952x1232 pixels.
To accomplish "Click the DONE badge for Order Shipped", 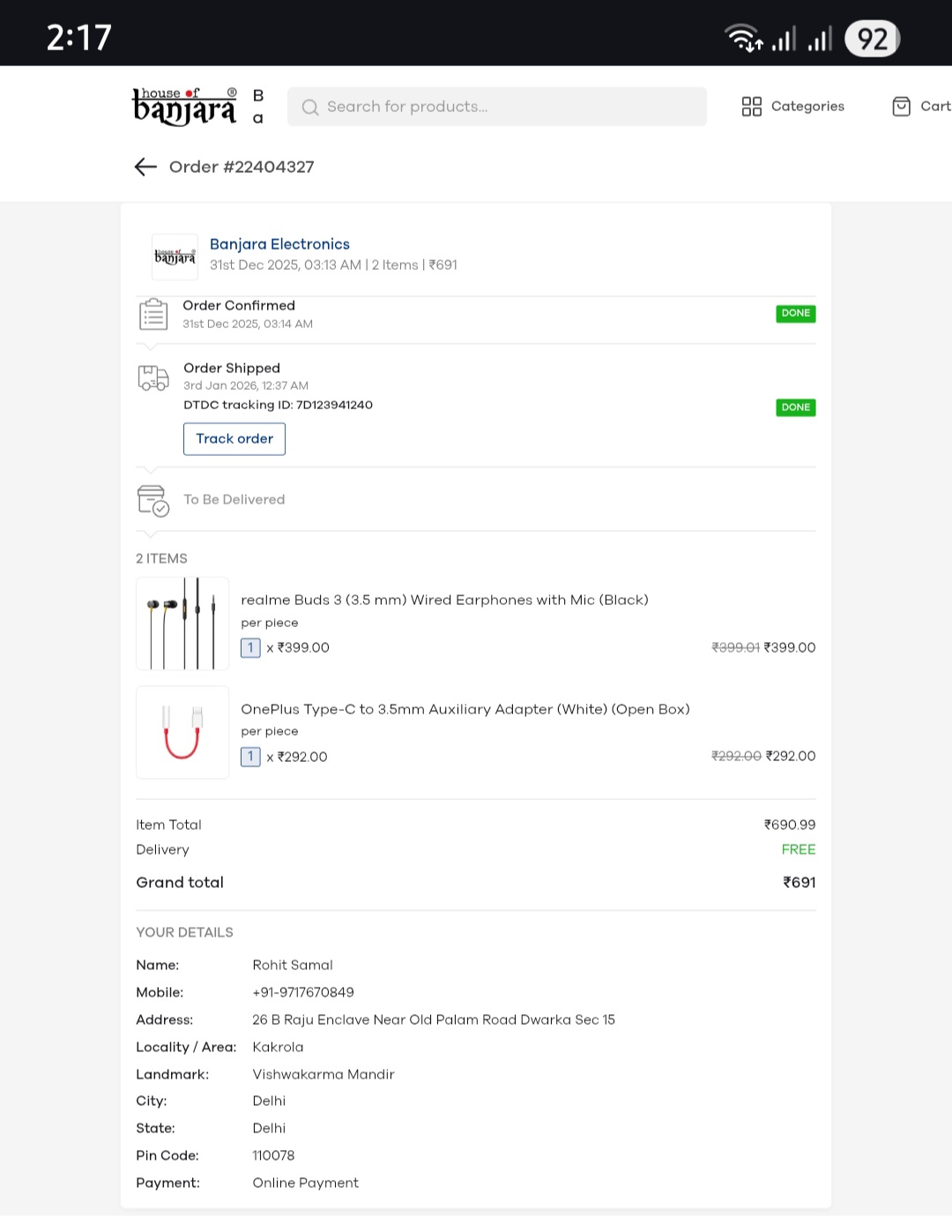I will click(795, 407).
